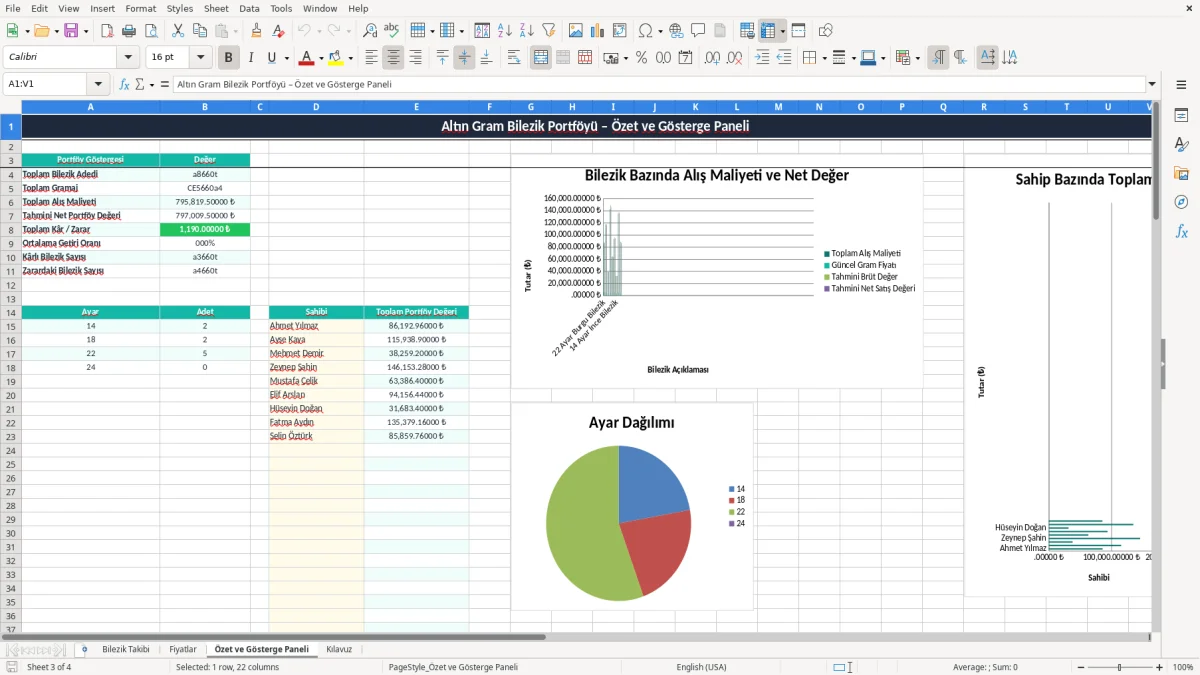Image resolution: width=1200 pixels, height=675 pixels.
Task: Open the Select Function sum dropdown
Action: (152, 84)
